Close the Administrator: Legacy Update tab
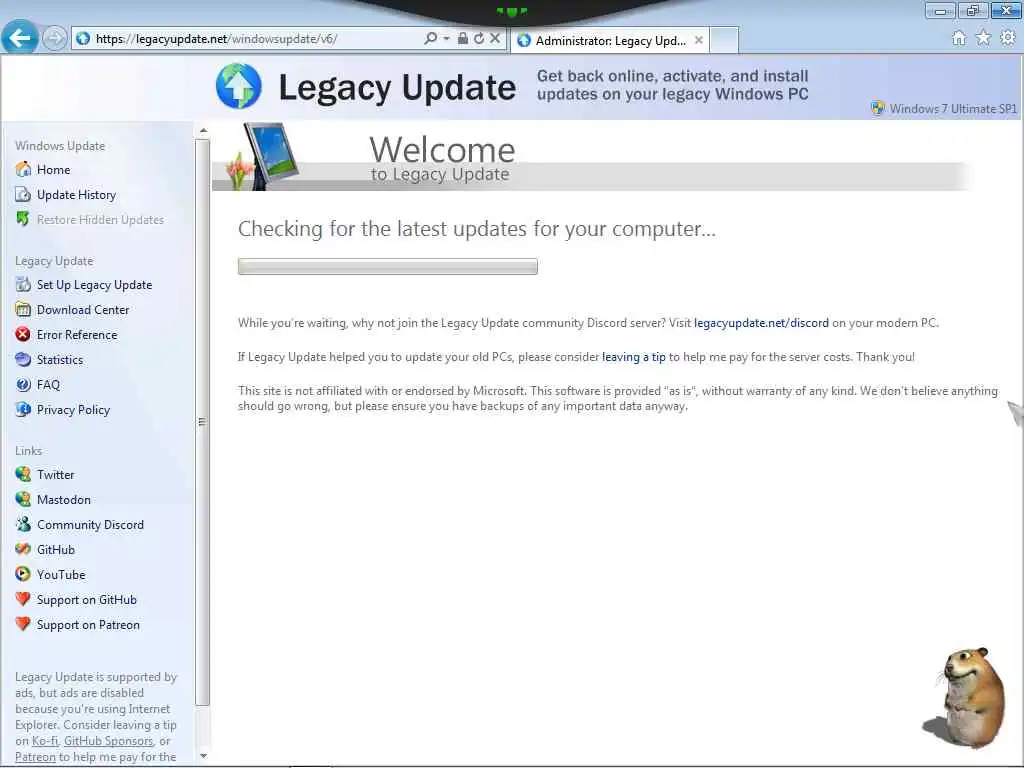The image size is (1024, 768). click(699, 40)
